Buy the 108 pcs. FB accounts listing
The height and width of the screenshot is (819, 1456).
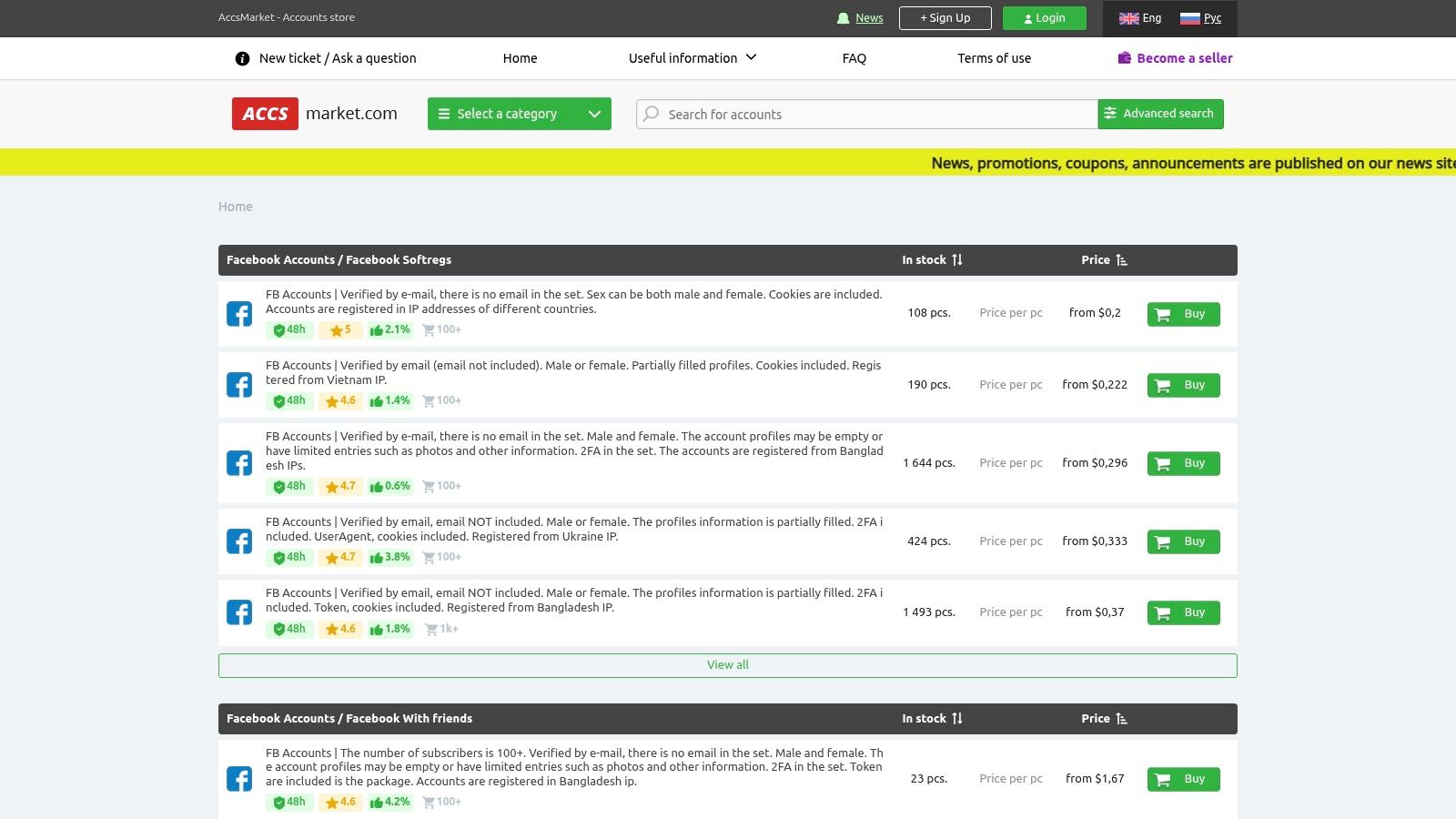point(1183,314)
